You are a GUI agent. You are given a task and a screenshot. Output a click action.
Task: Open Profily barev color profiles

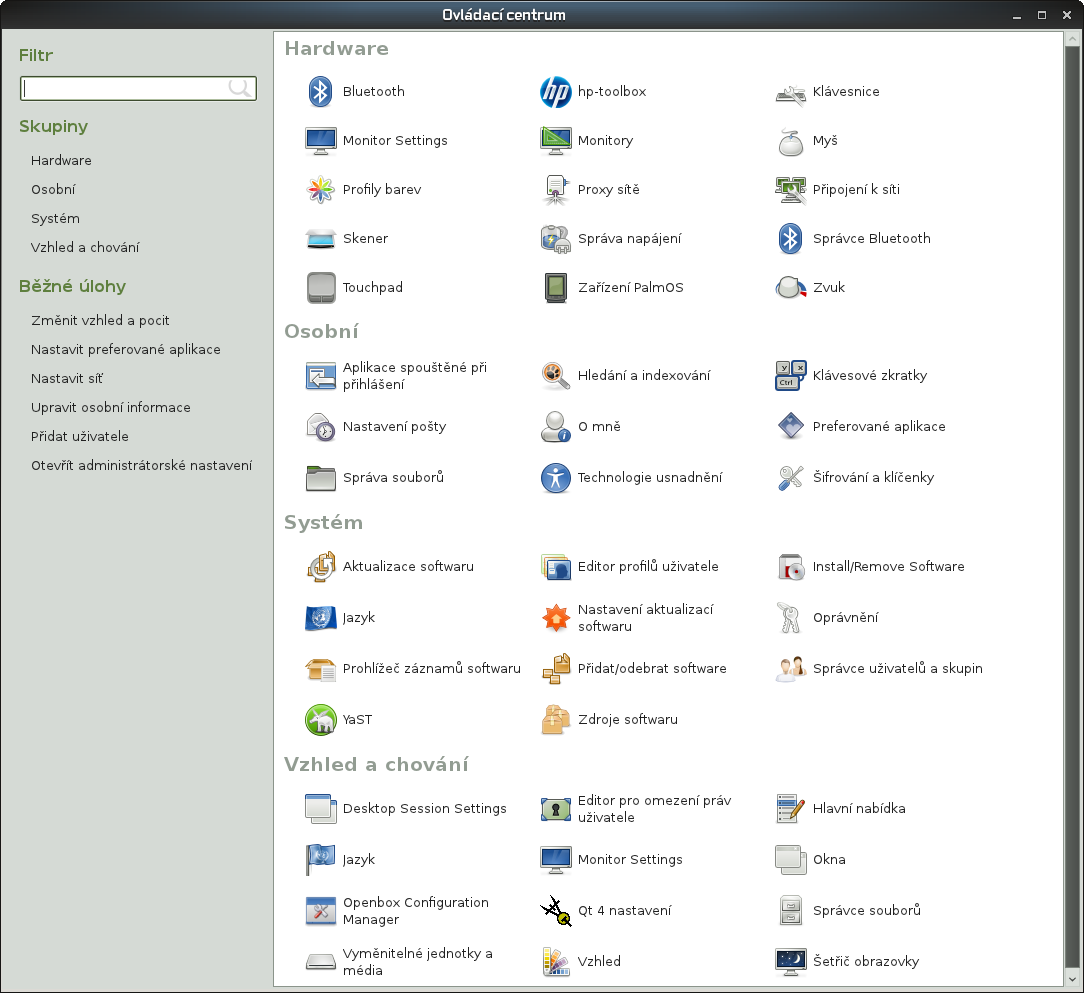click(x=320, y=189)
